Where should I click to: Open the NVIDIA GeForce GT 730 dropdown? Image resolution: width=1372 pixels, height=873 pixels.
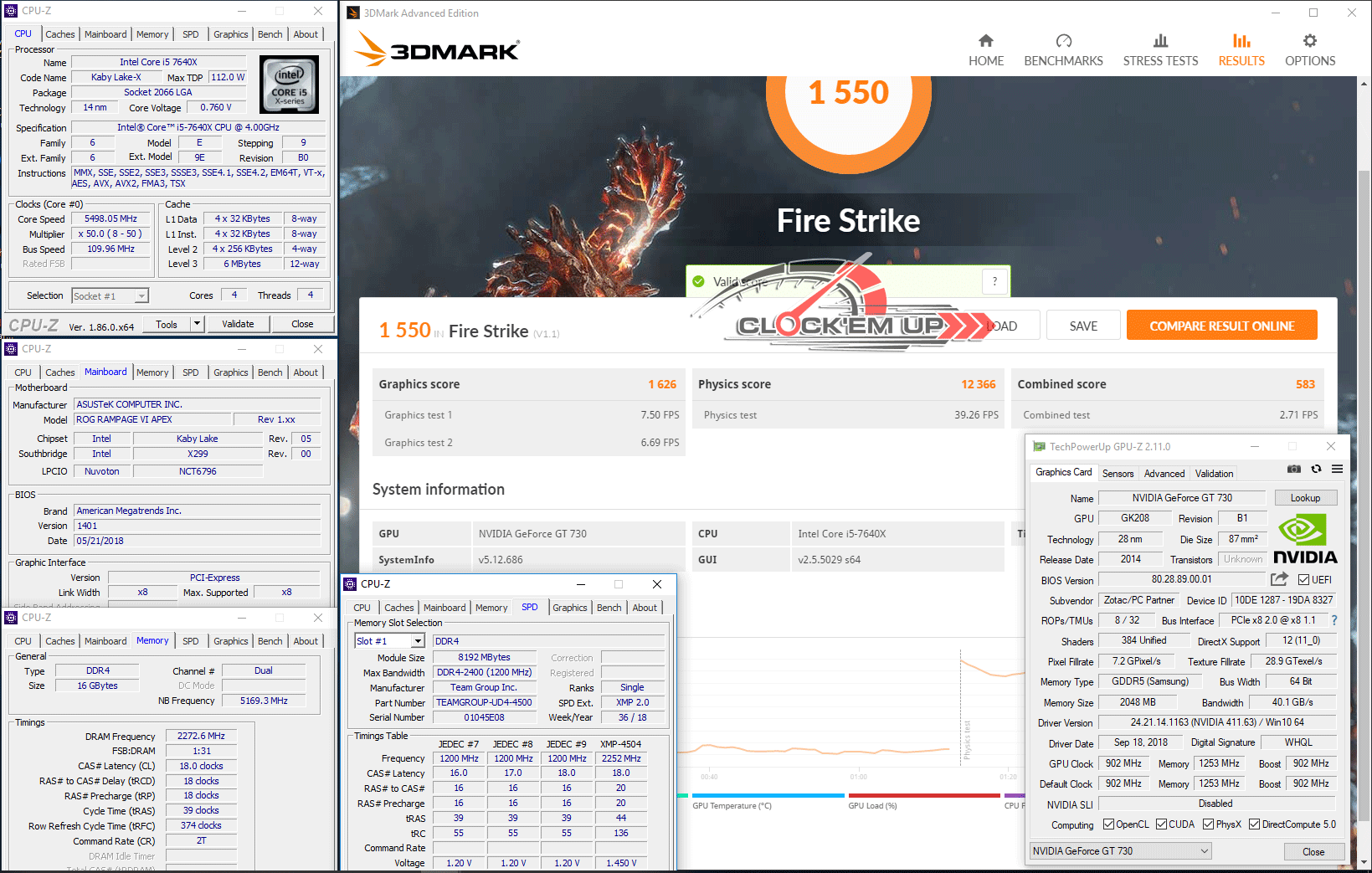(1120, 851)
